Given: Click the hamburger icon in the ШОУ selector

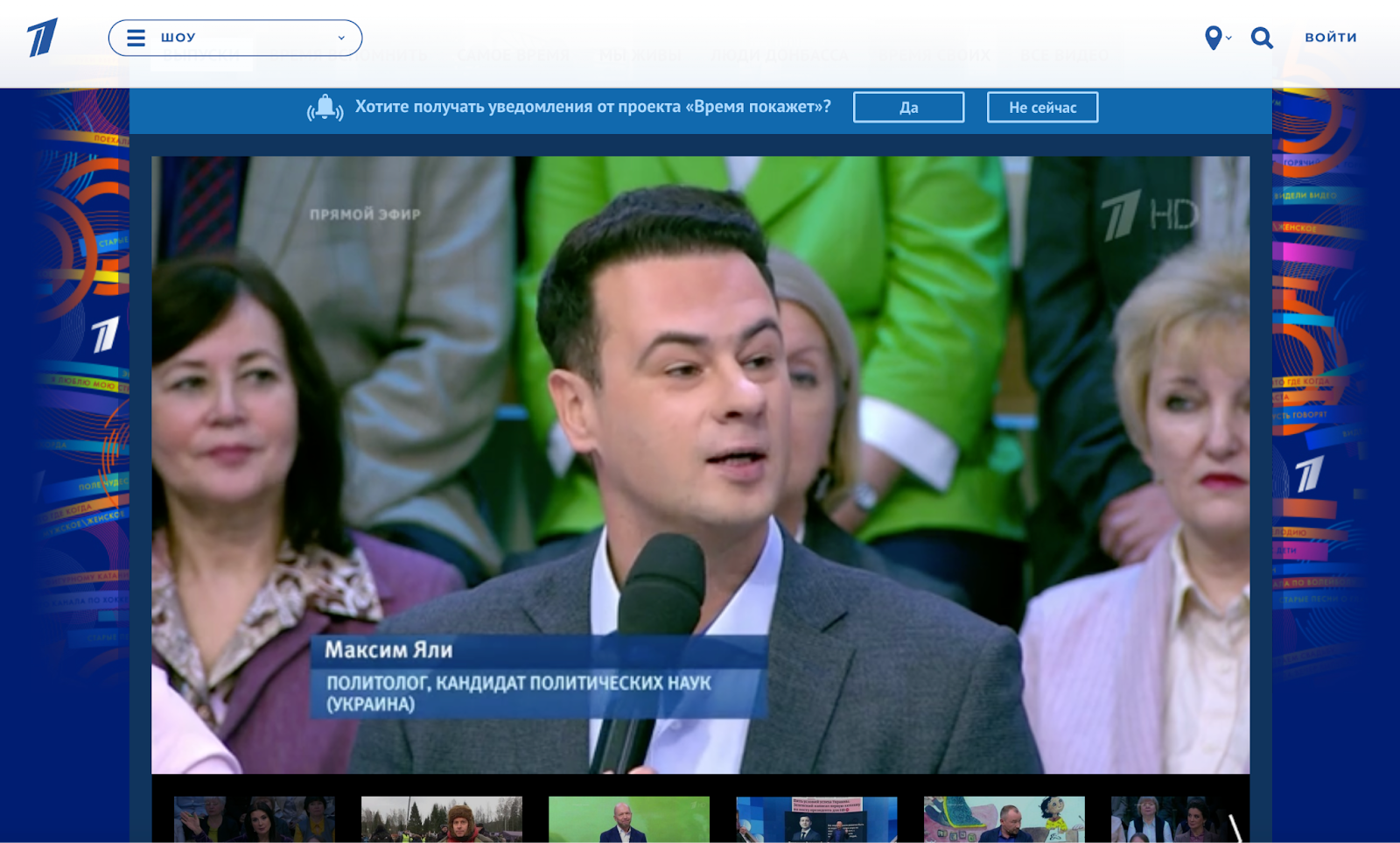Looking at the screenshot, I should tap(136, 38).
